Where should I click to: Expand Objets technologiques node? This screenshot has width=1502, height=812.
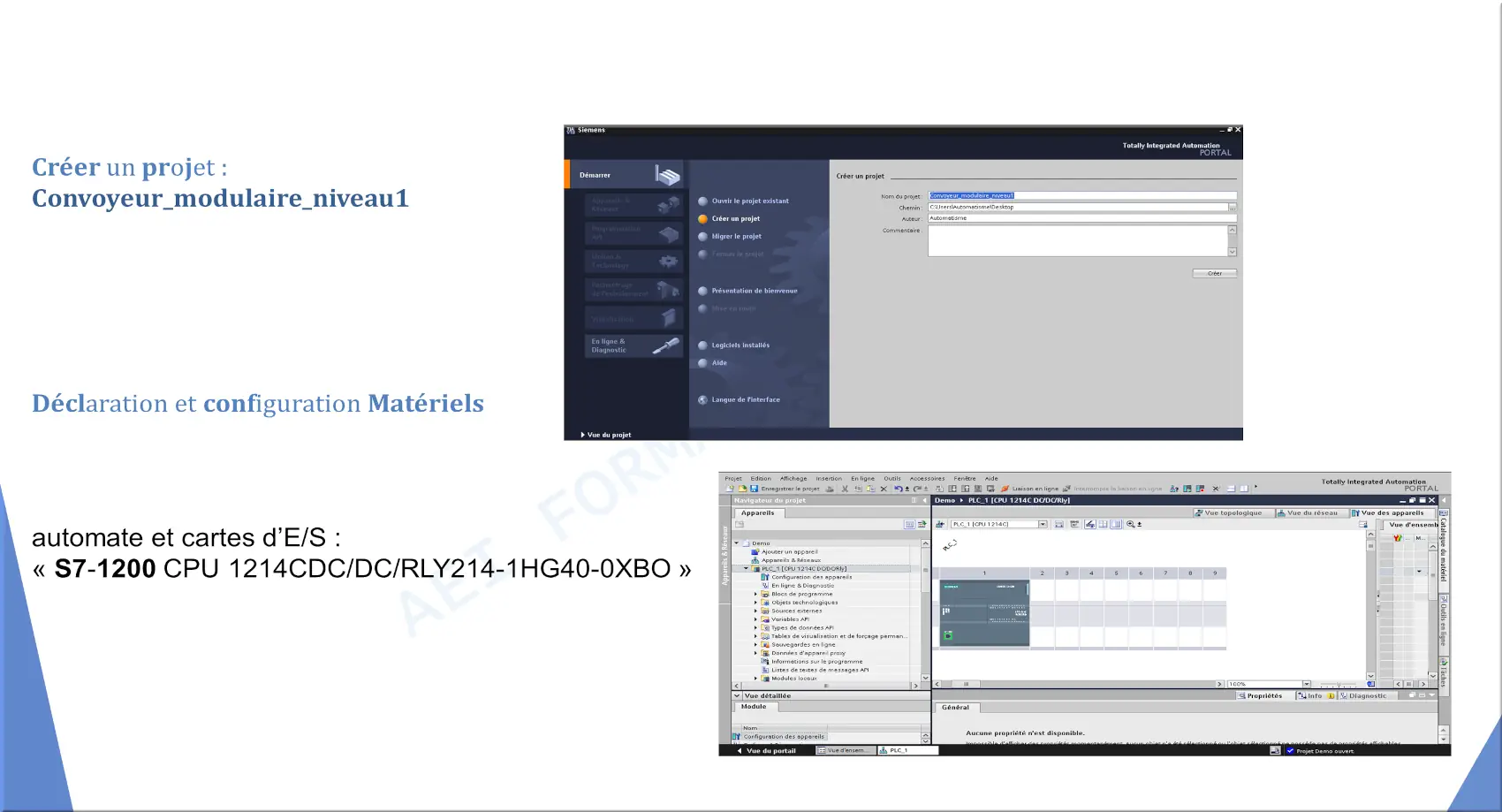[756, 603]
